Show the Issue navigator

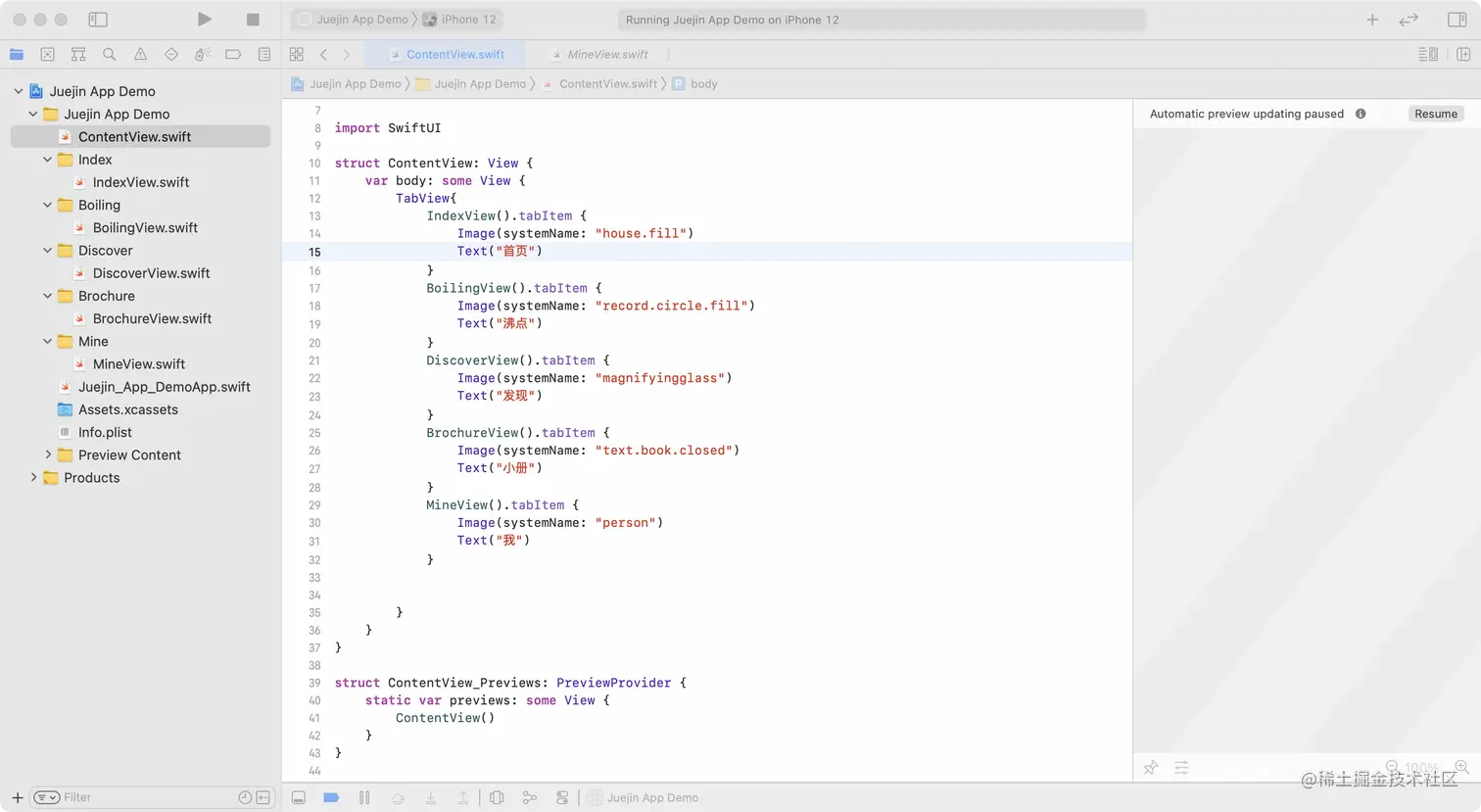pos(140,55)
